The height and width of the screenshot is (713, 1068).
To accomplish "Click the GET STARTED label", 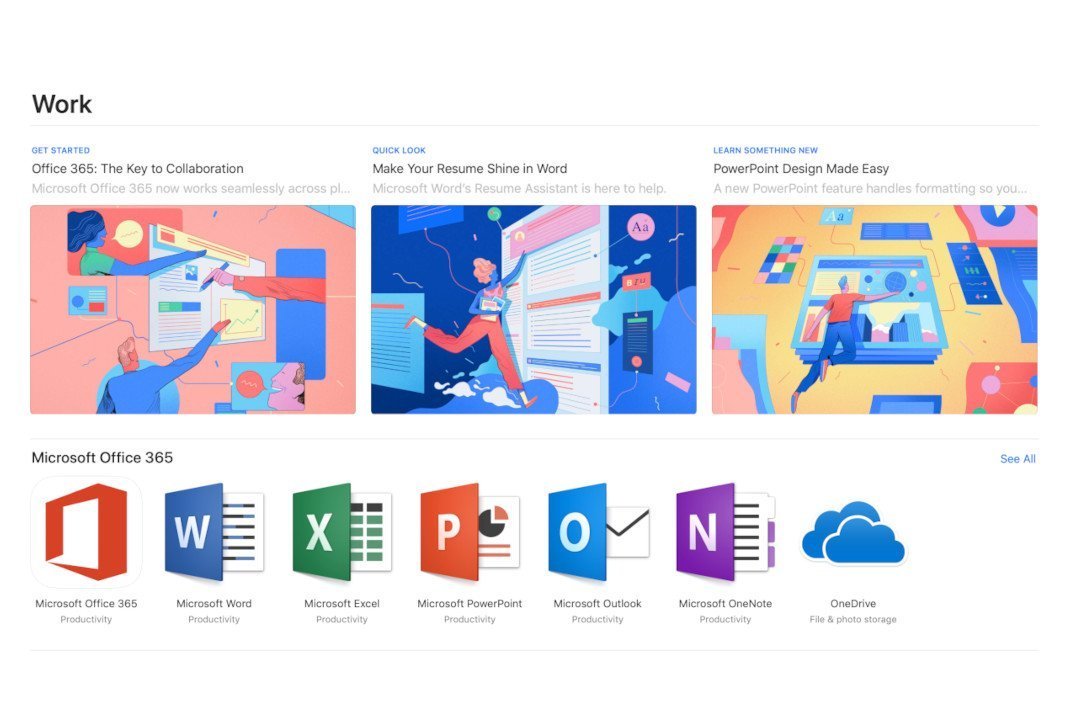I will pos(60,150).
